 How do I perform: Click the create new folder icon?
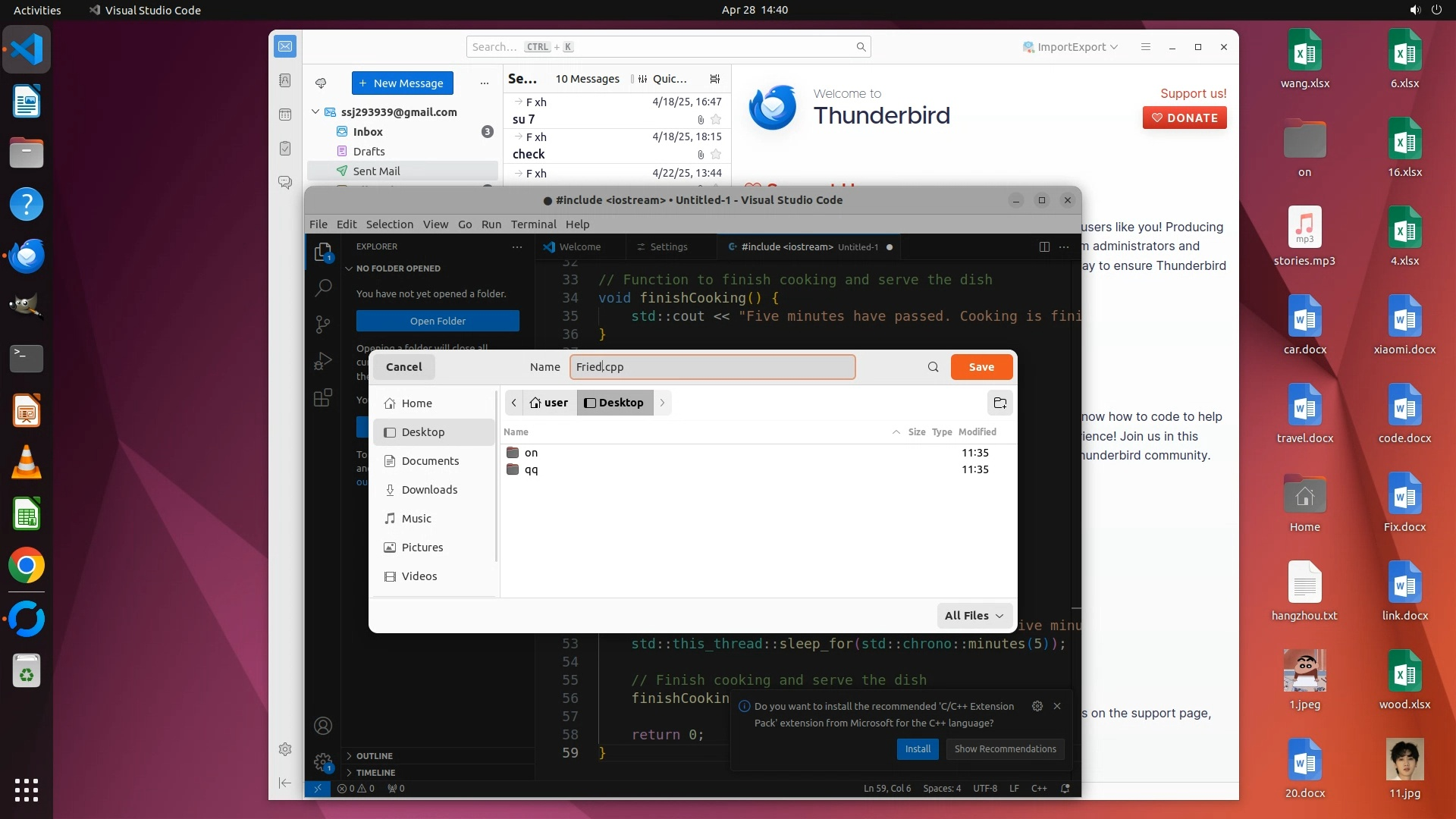(999, 403)
